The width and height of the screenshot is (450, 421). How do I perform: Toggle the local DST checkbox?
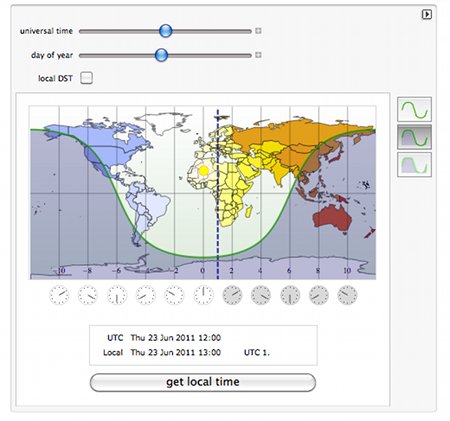(x=86, y=78)
